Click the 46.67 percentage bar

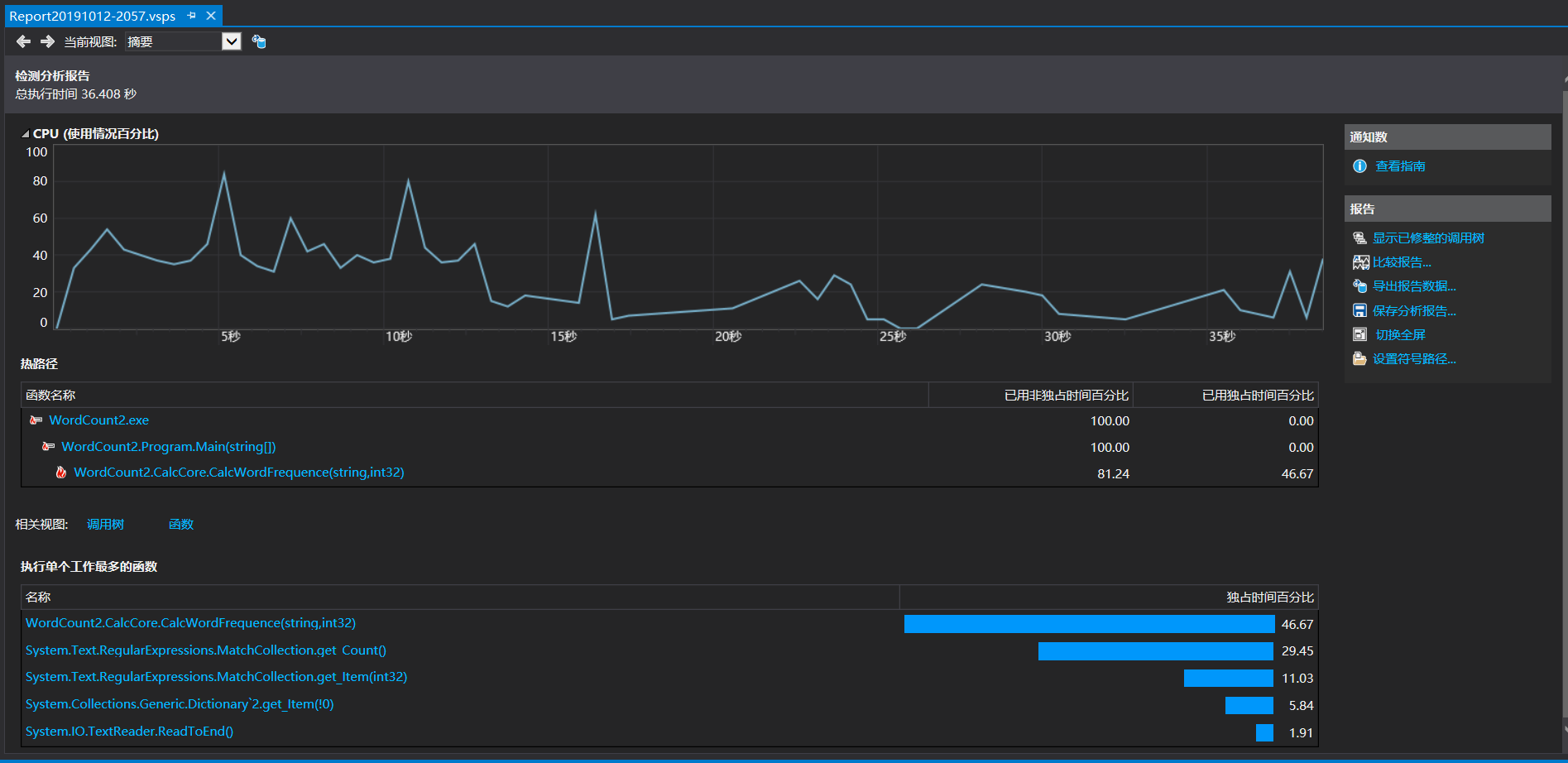[x=1089, y=624]
